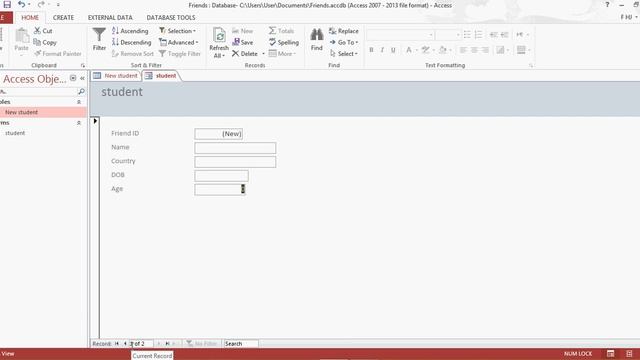Open the DATABASE TOOLS ribbon tab
This screenshot has width=640, height=360.
tap(171, 18)
